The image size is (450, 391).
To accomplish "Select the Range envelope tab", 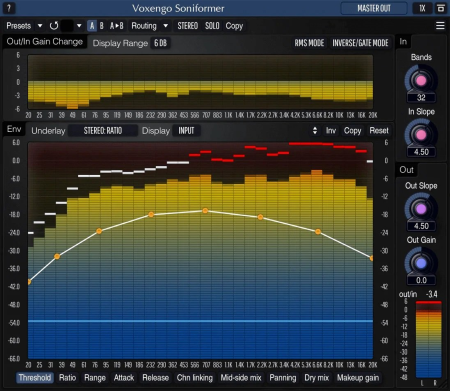I will (95, 378).
